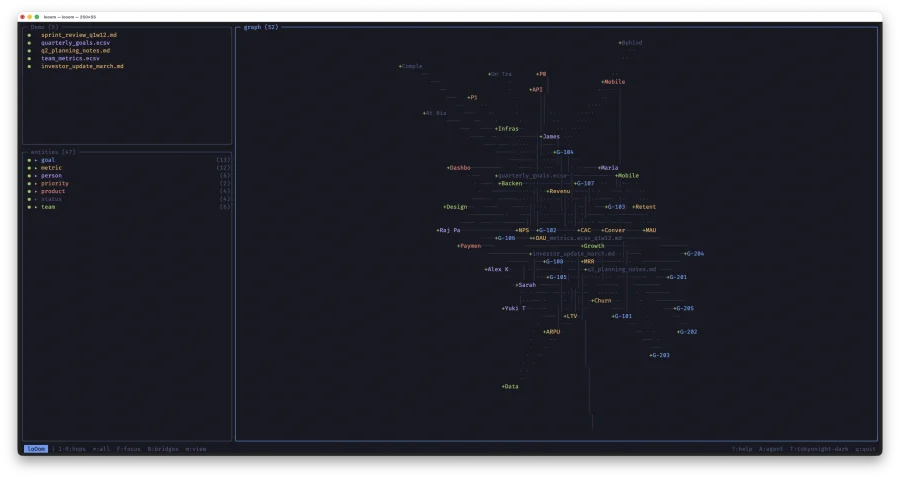This screenshot has height=479, width=900.
Task: Toggle the dot beside sprint_review_q1w12.md
Action: click(29, 35)
